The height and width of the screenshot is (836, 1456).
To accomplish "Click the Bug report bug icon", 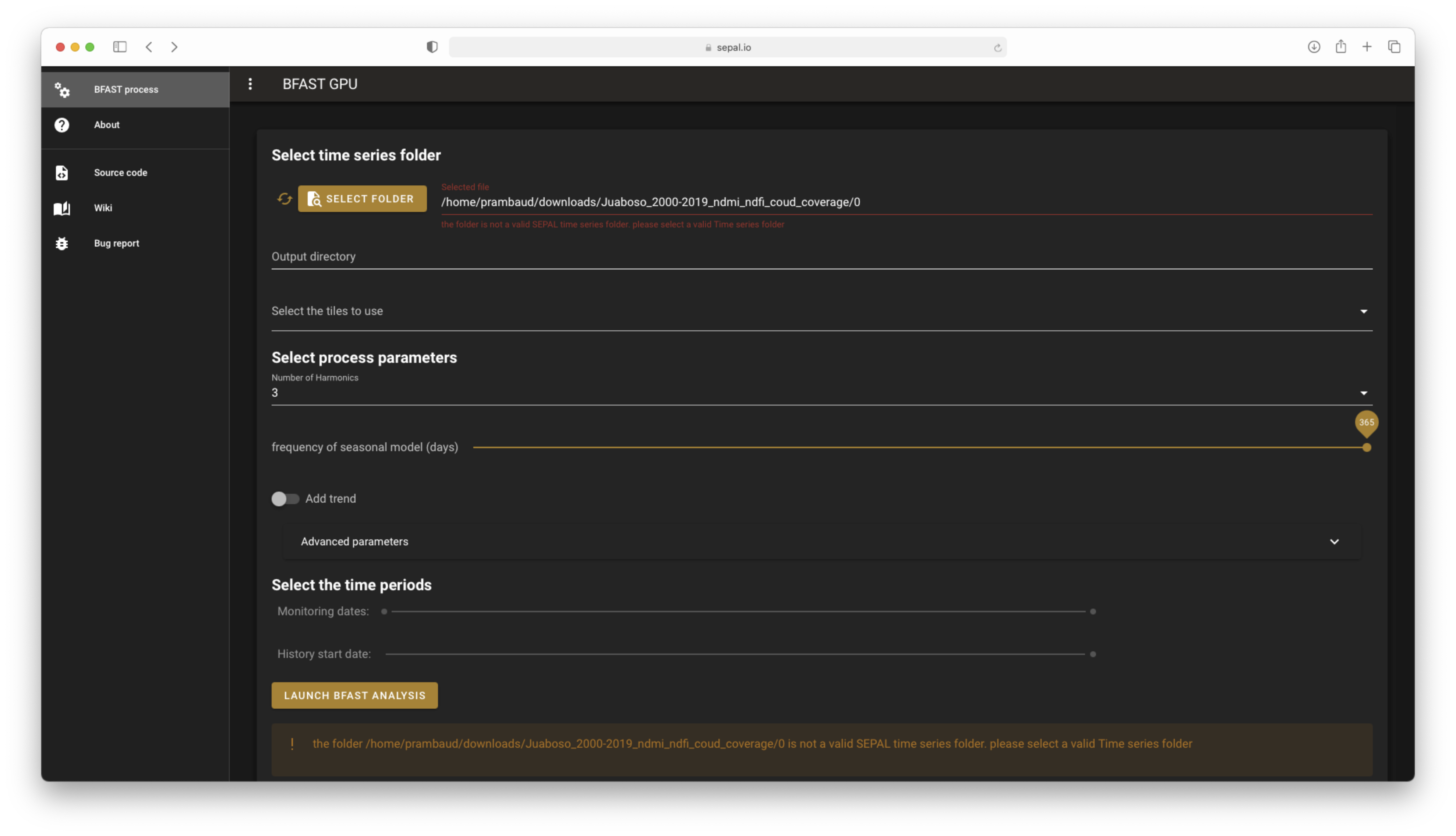I will coord(61,244).
